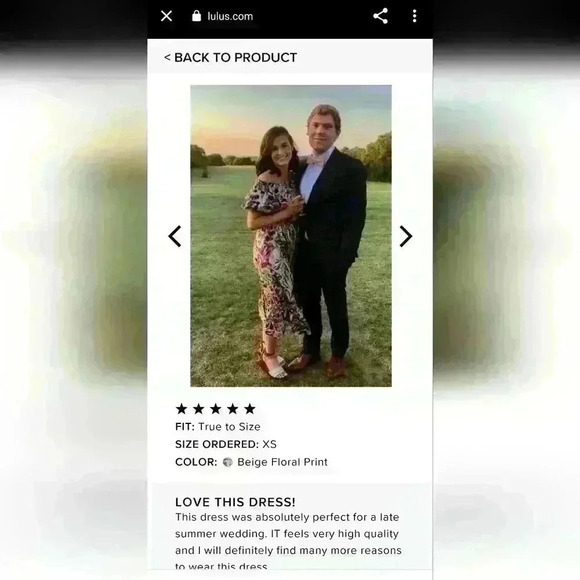Click the third rating star
Screen dimensions: 580x580
point(216,409)
